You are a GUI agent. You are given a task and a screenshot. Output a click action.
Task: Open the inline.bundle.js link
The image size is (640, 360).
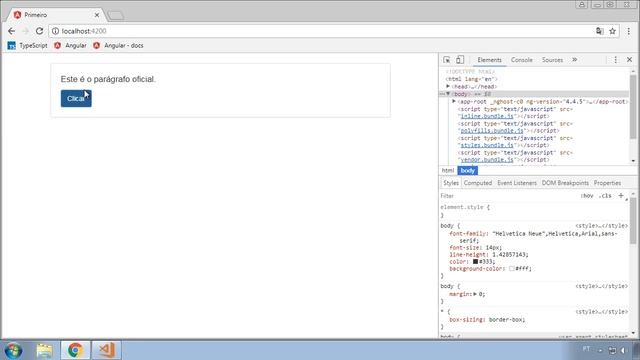click(x=487, y=116)
